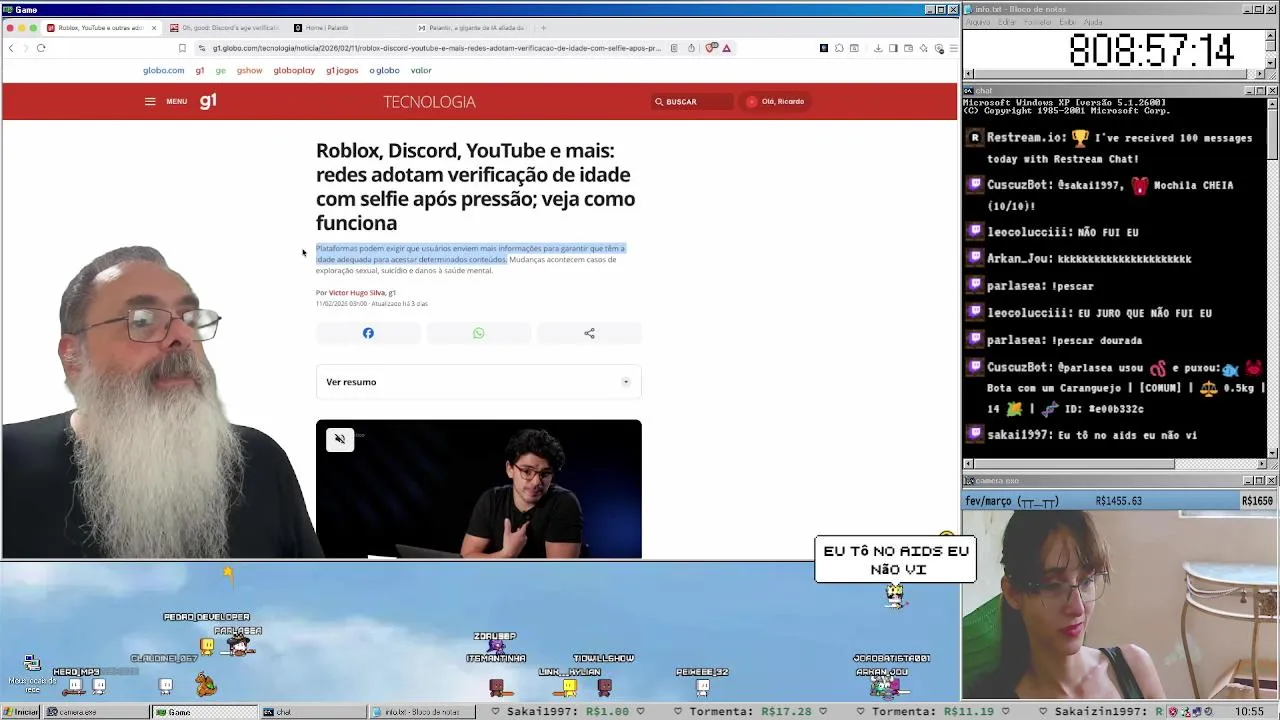Switch to Discord's age verification tab
Image resolution: width=1280 pixels, height=720 pixels.
click(225, 28)
